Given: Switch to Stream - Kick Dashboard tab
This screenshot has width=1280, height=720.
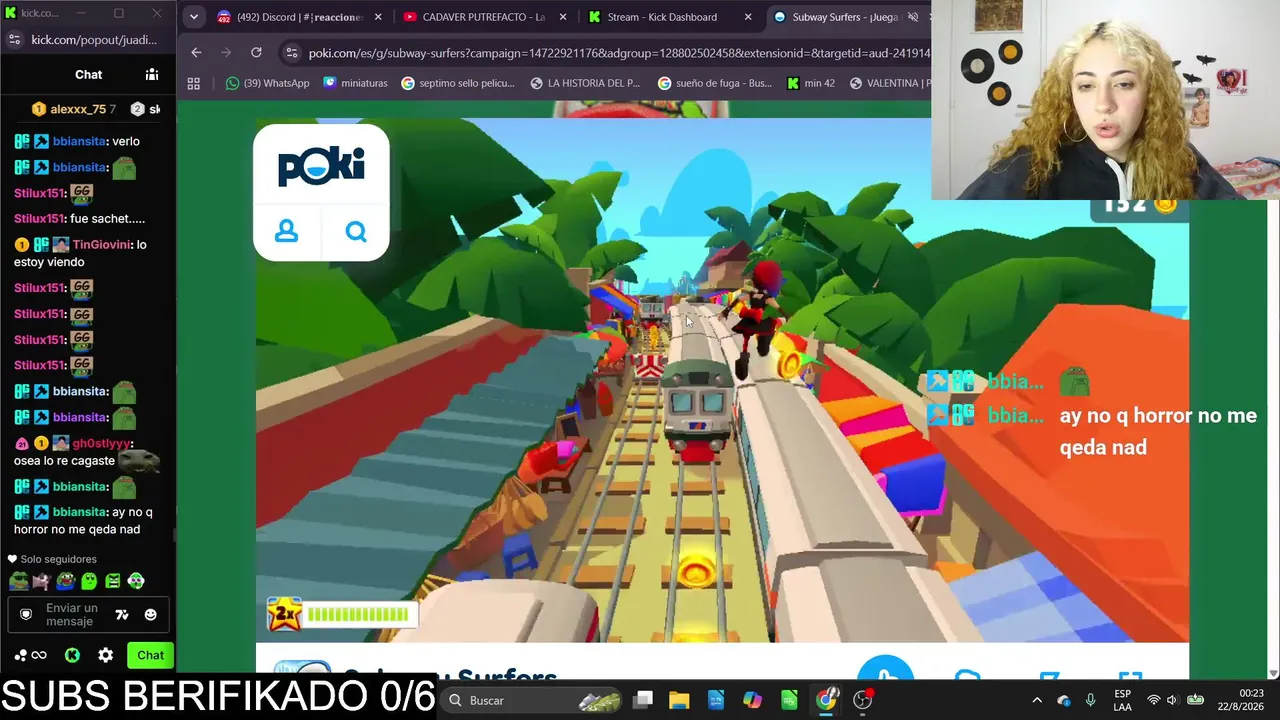Looking at the screenshot, I should [670, 17].
